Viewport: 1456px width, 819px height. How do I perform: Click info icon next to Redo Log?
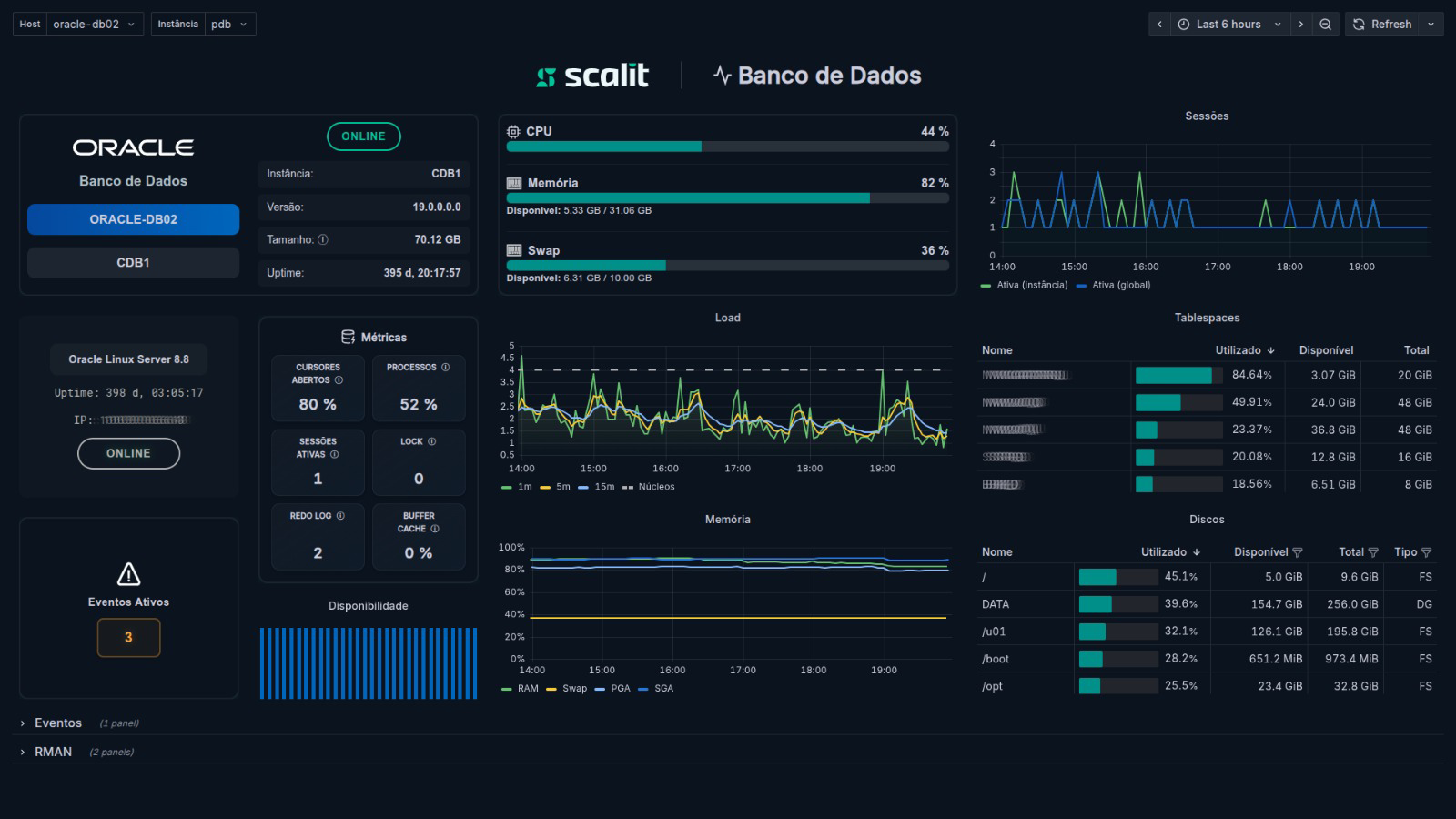[x=340, y=516]
